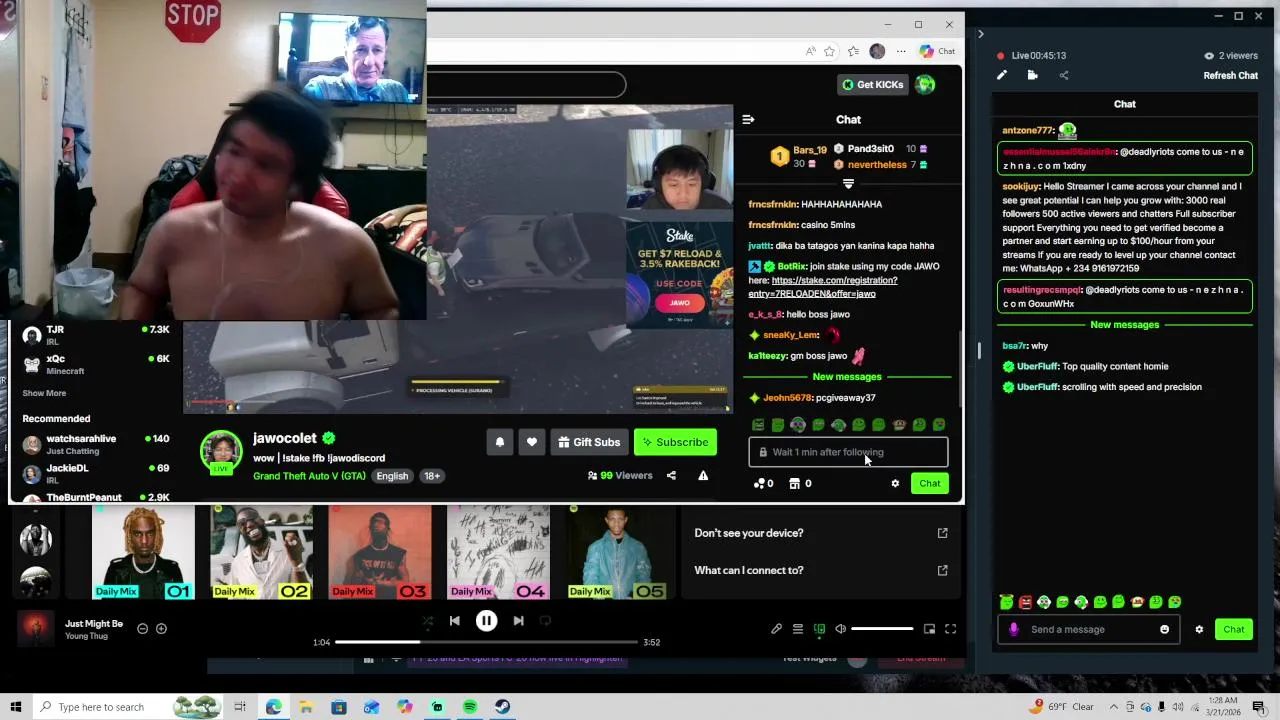Click the minus icon beside Just Might Be
This screenshot has width=1280, height=720.
click(142, 629)
